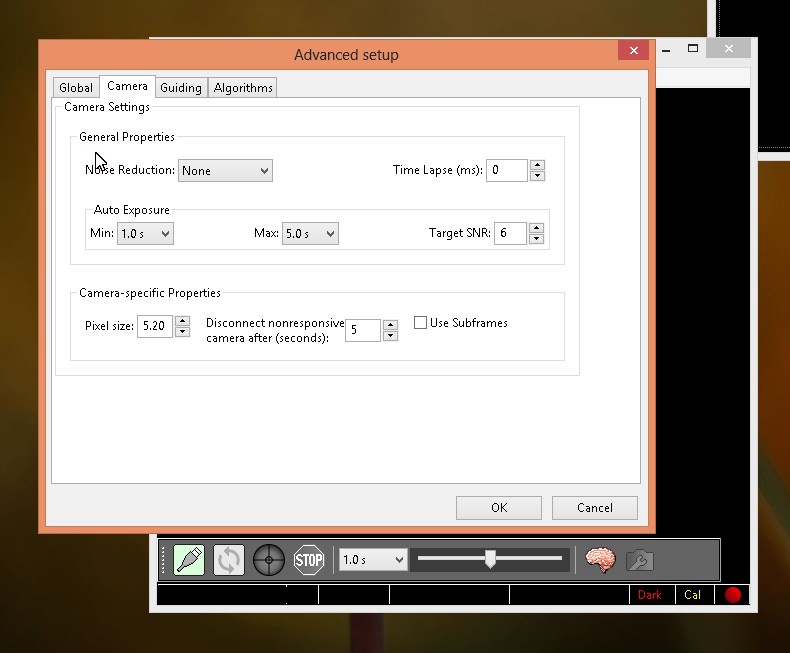Screen dimensions: 790x653
Task: Open the Noise Reduction dropdown
Action: pos(225,171)
